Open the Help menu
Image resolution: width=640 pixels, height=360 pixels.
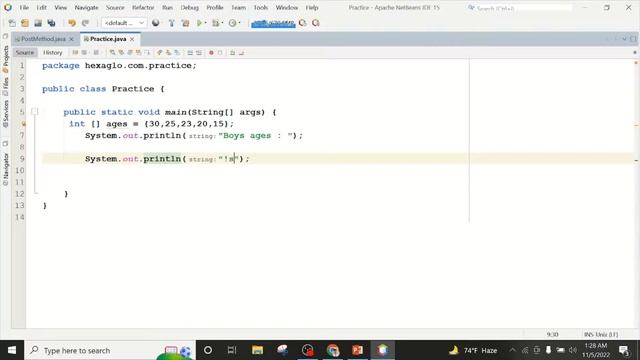pyautogui.click(x=312, y=8)
